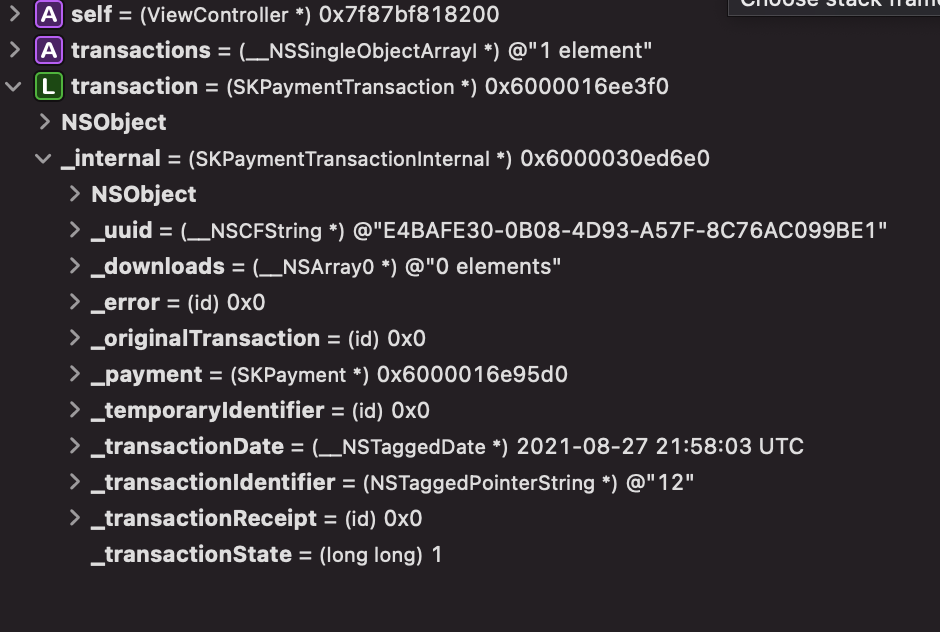Collapse the _internal disclosure chevron
940x632 pixels.
tap(43, 159)
